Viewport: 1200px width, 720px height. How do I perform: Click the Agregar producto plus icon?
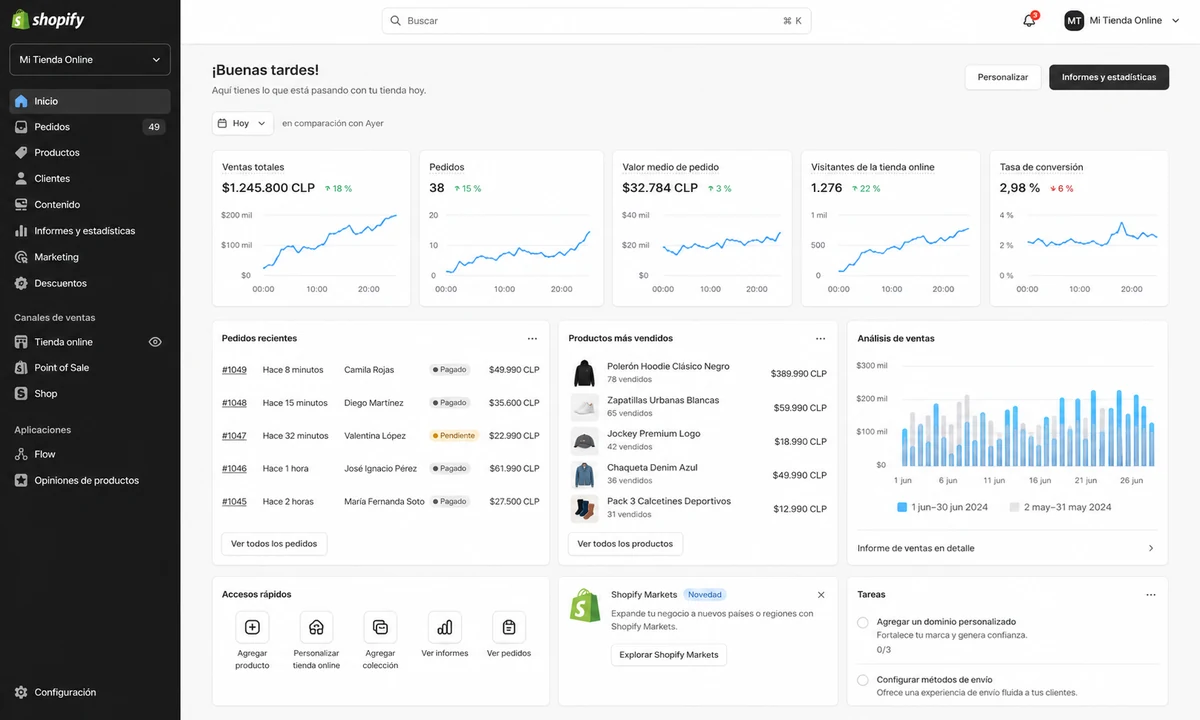point(252,627)
